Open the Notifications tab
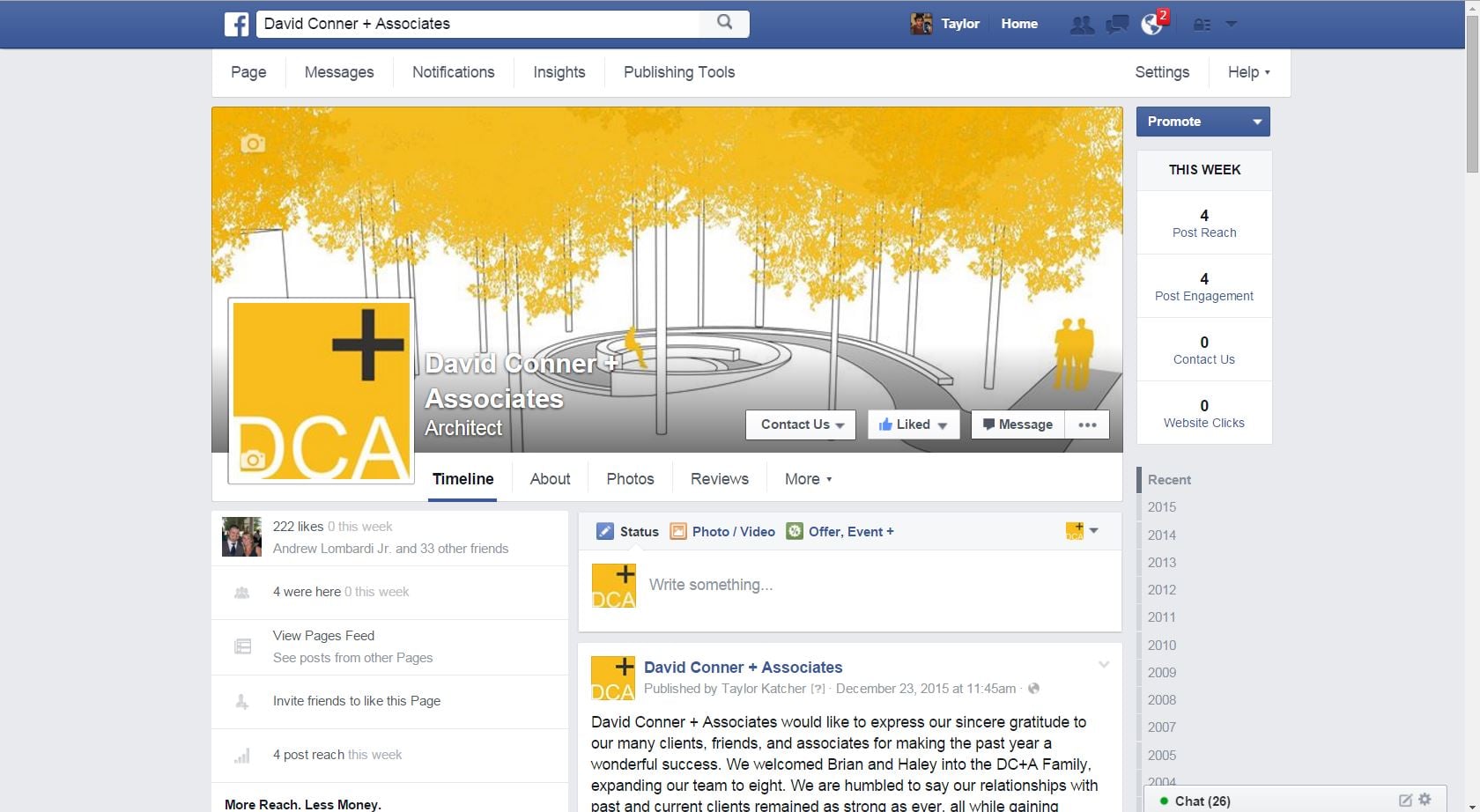Viewport: 1480px width, 812px height. click(454, 72)
